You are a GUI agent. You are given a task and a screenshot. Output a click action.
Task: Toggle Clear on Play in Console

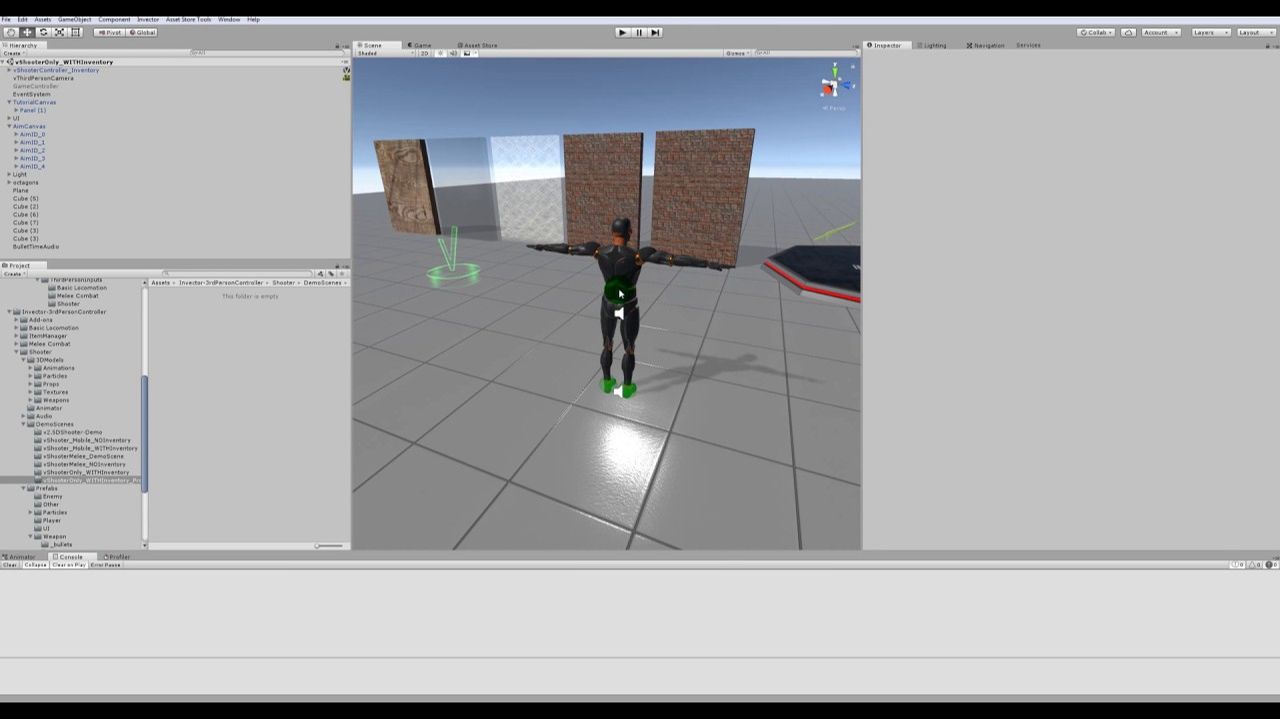click(x=69, y=565)
